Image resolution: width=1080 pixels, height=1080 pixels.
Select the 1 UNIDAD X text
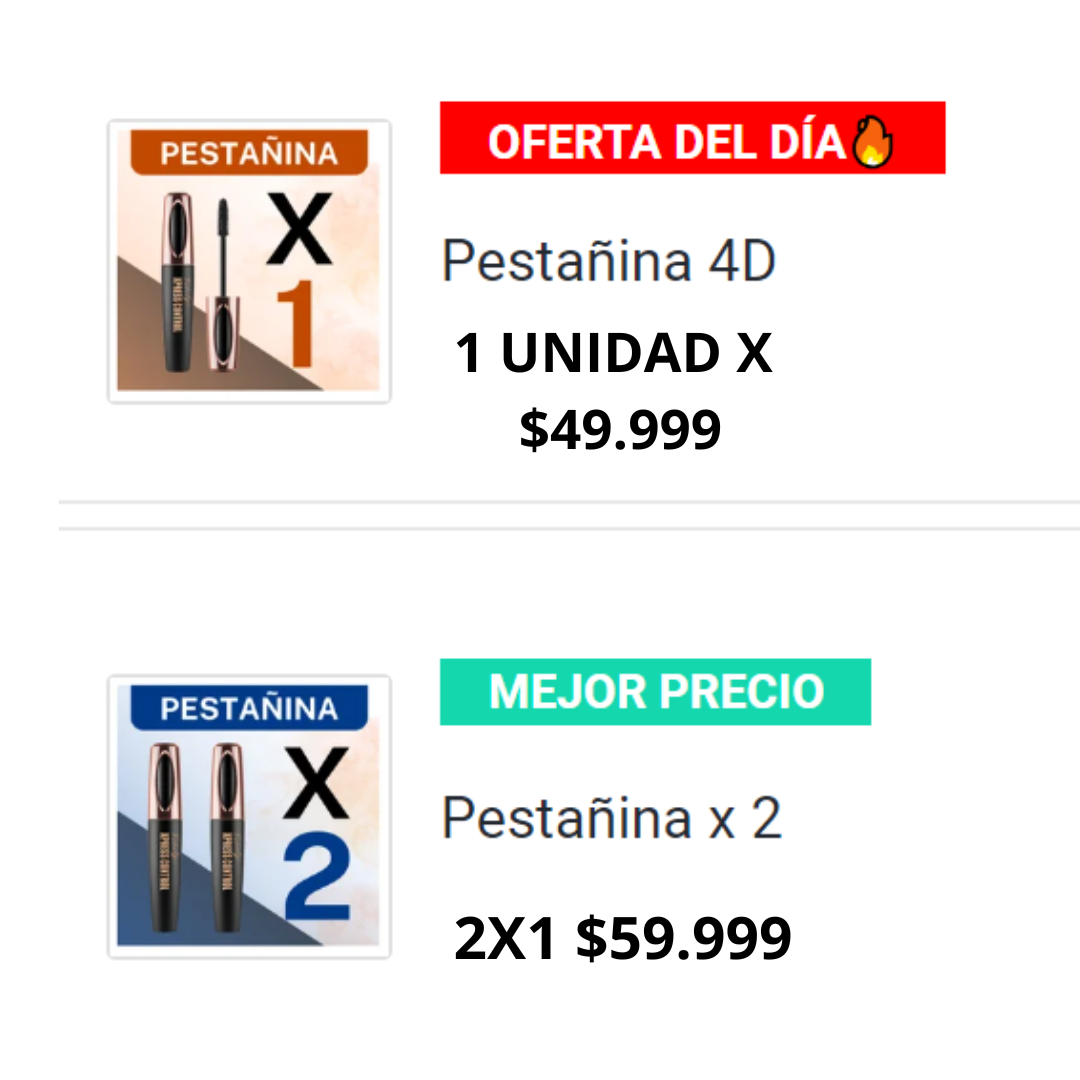614,354
